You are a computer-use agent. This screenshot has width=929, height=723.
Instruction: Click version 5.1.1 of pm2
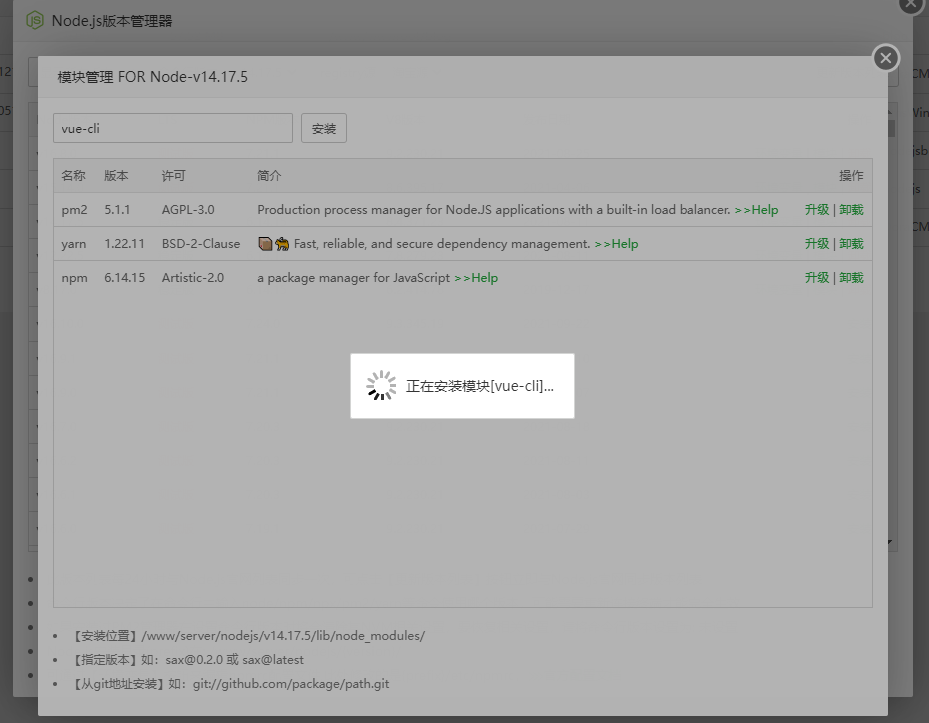coord(117,210)
